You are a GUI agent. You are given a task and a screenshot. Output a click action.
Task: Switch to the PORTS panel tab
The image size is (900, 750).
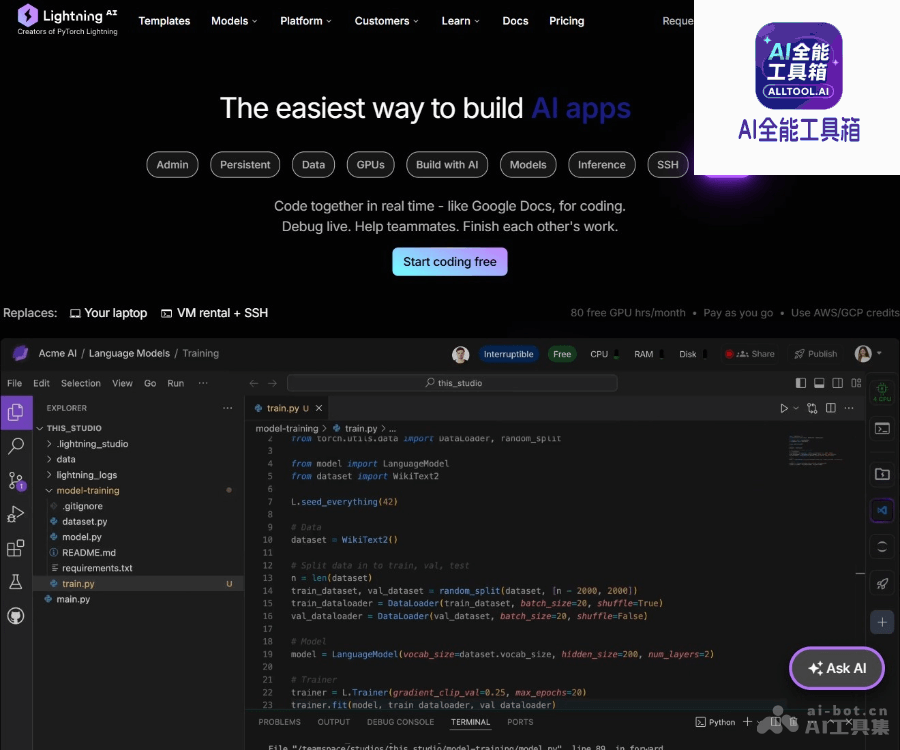pyautogui.click(x=520, y=722)
